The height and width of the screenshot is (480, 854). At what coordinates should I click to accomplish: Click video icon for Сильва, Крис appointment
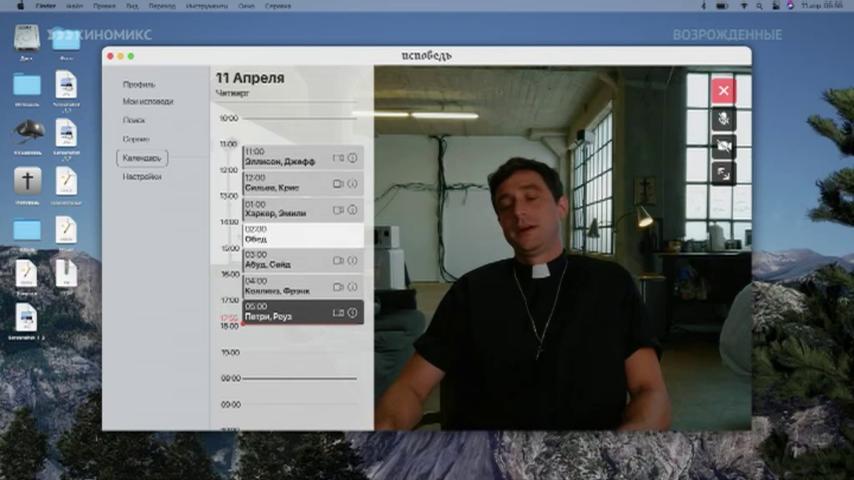click(x=338, y=184)
